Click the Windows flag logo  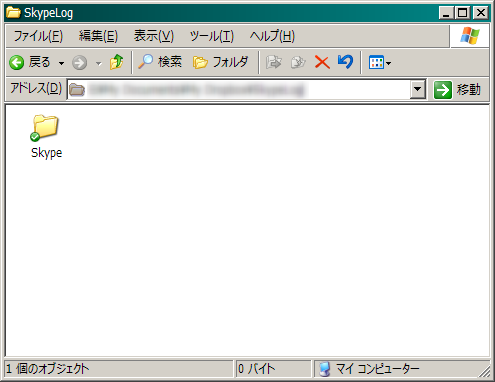470,35
